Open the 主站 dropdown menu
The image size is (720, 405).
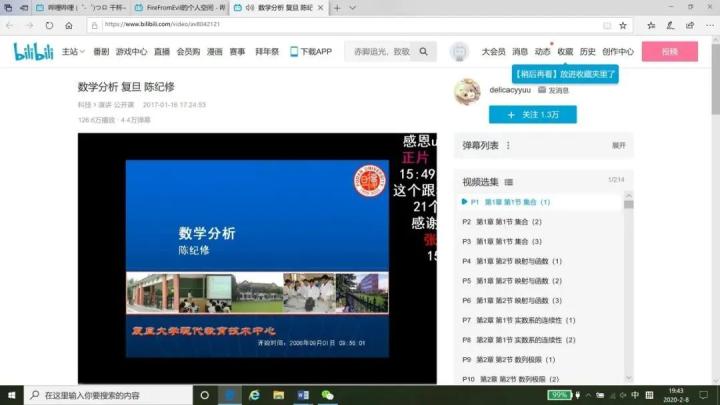tap(71, 51)
